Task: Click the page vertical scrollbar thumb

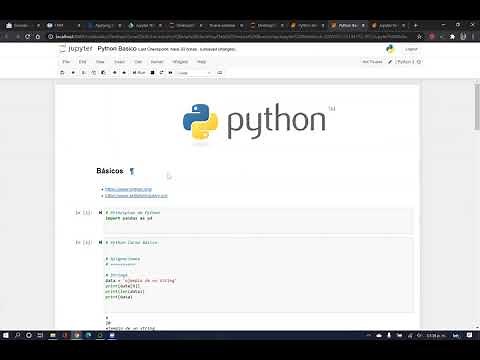Action: [477, 107]
